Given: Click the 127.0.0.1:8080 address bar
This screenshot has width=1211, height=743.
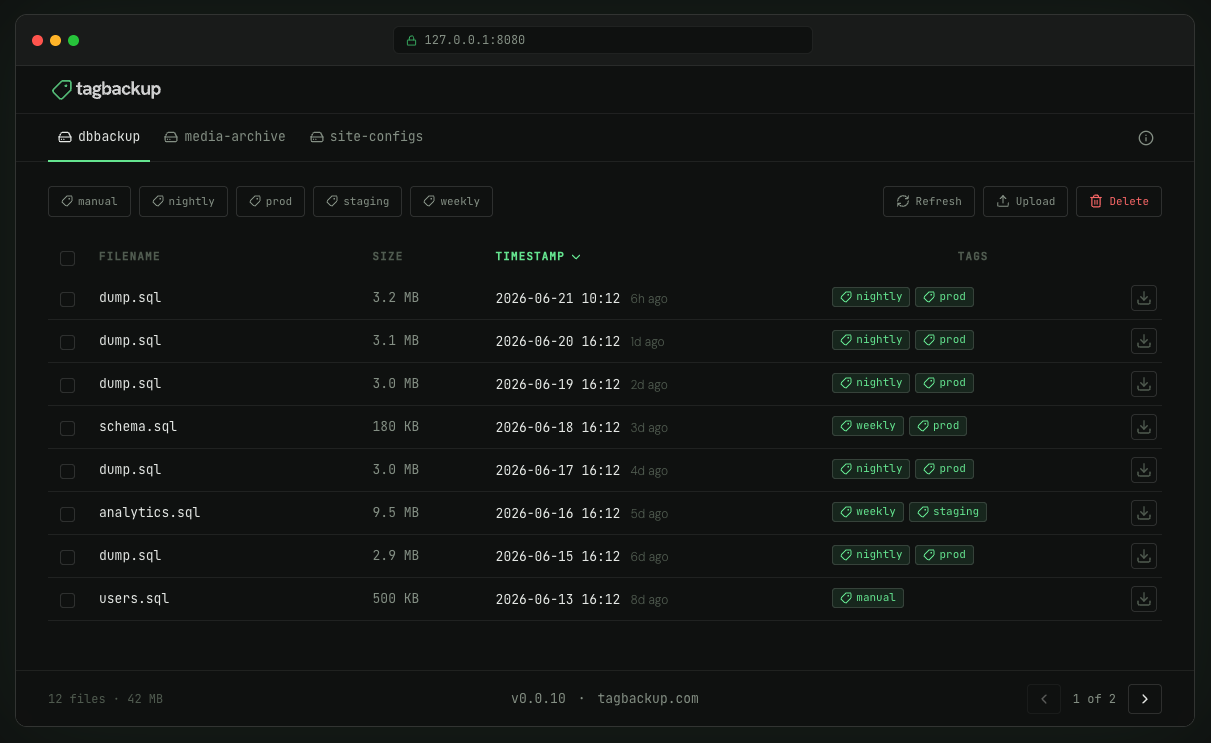Looking at the screenshot, I should (x=603, y=40).
